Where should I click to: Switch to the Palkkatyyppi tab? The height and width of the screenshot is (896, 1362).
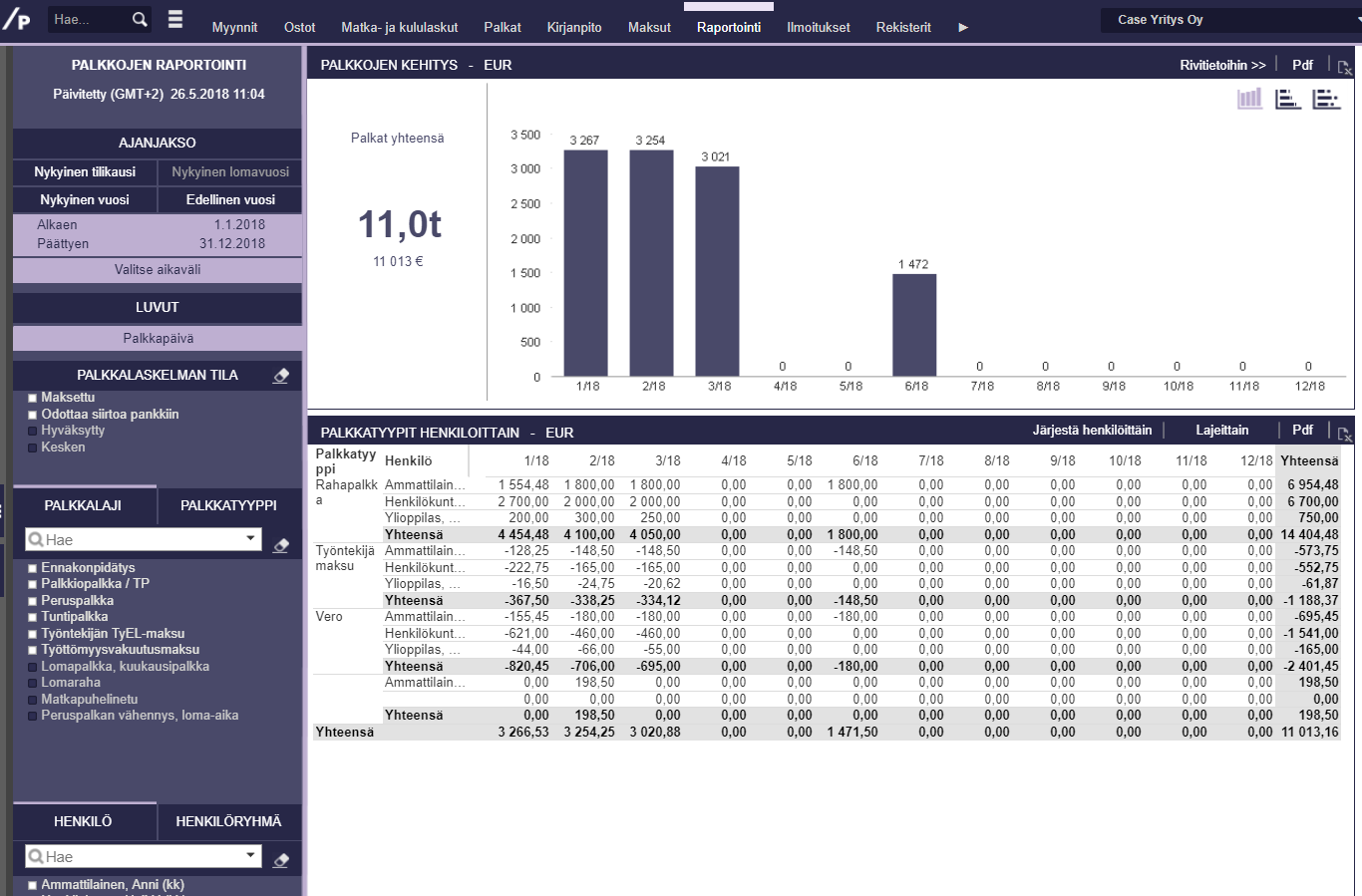(228, 505)
